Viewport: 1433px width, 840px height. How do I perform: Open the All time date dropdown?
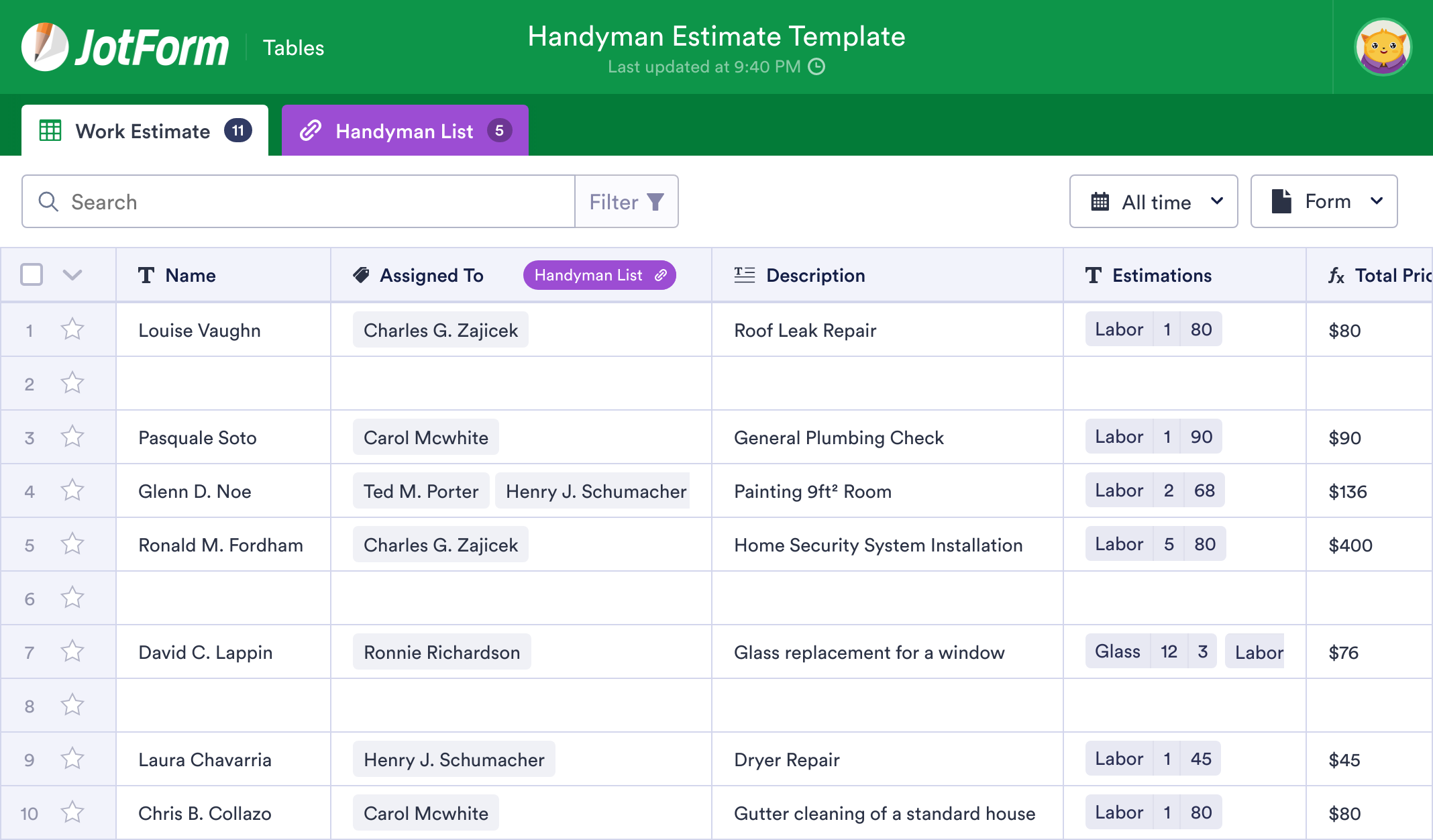1153,201
